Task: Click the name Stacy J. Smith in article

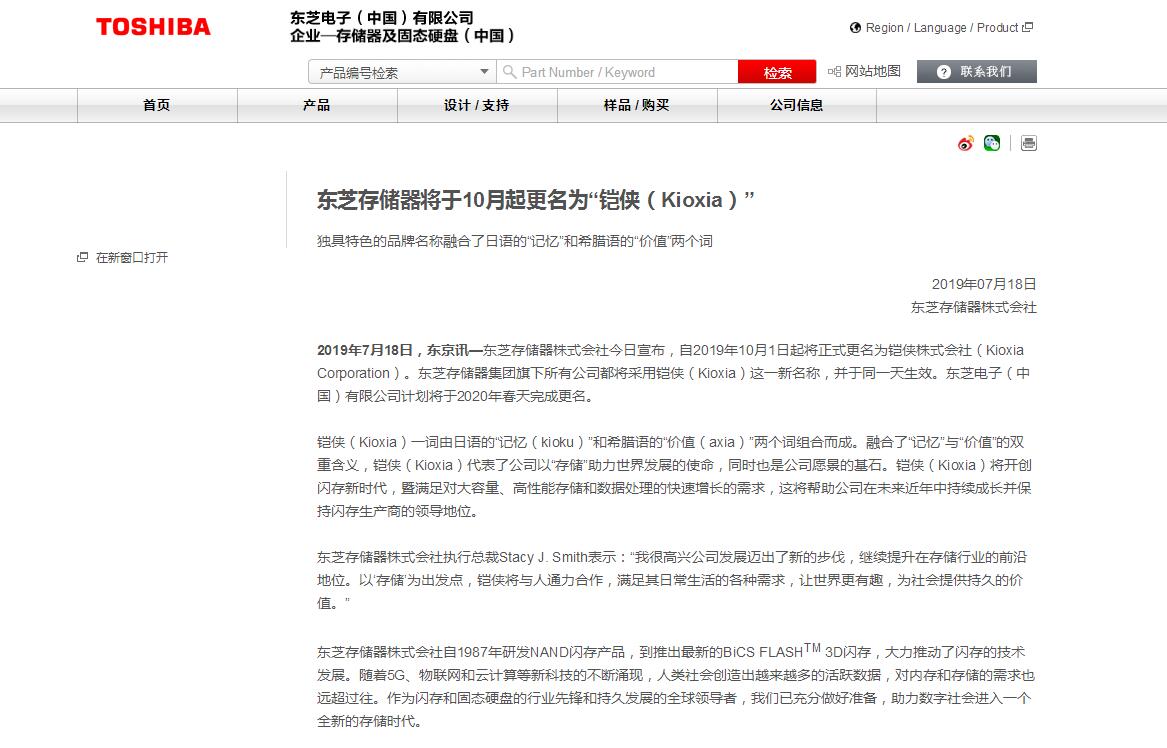Action: [x=543, y=557]
